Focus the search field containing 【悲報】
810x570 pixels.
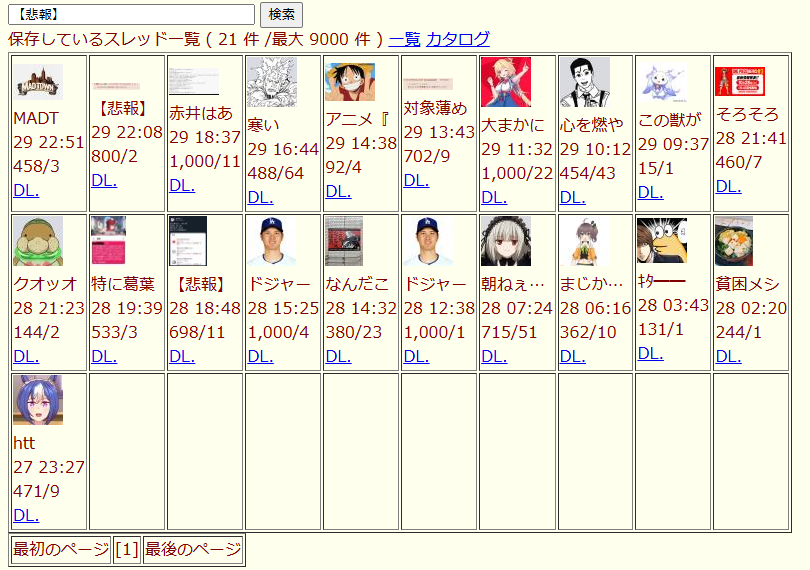coord(130,14)
